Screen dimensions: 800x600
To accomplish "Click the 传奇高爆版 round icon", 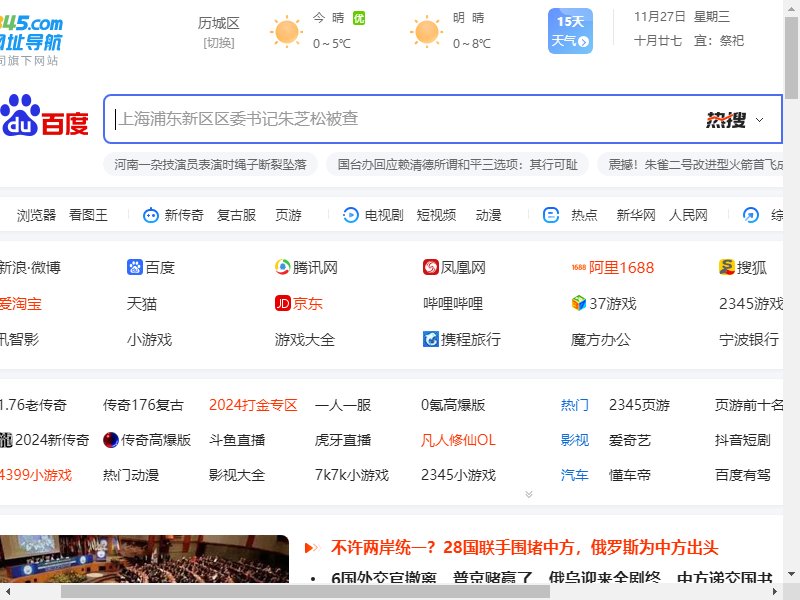I will click(111, 440).
